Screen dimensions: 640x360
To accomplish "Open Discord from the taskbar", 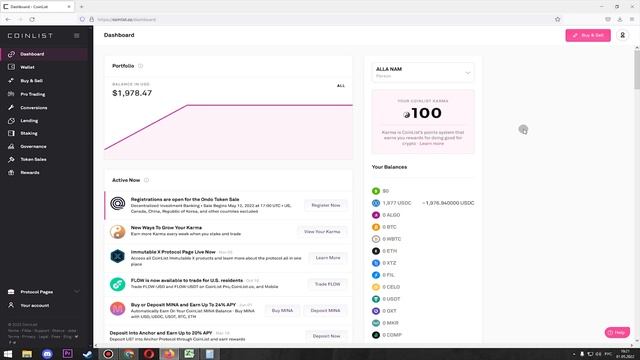I will tap(47, 354).
